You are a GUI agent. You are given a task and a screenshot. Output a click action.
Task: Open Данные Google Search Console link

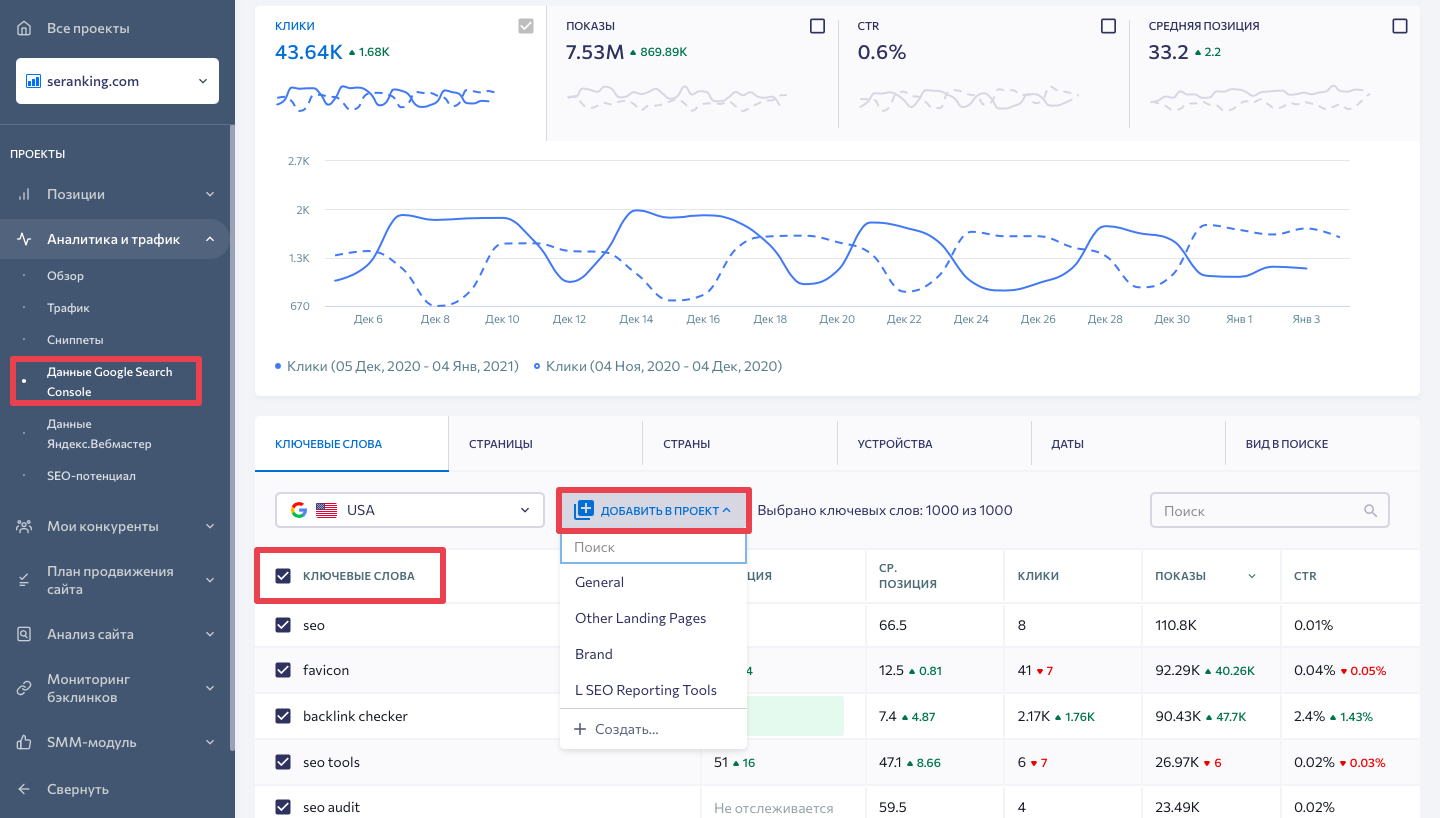[x=109, y=382]
